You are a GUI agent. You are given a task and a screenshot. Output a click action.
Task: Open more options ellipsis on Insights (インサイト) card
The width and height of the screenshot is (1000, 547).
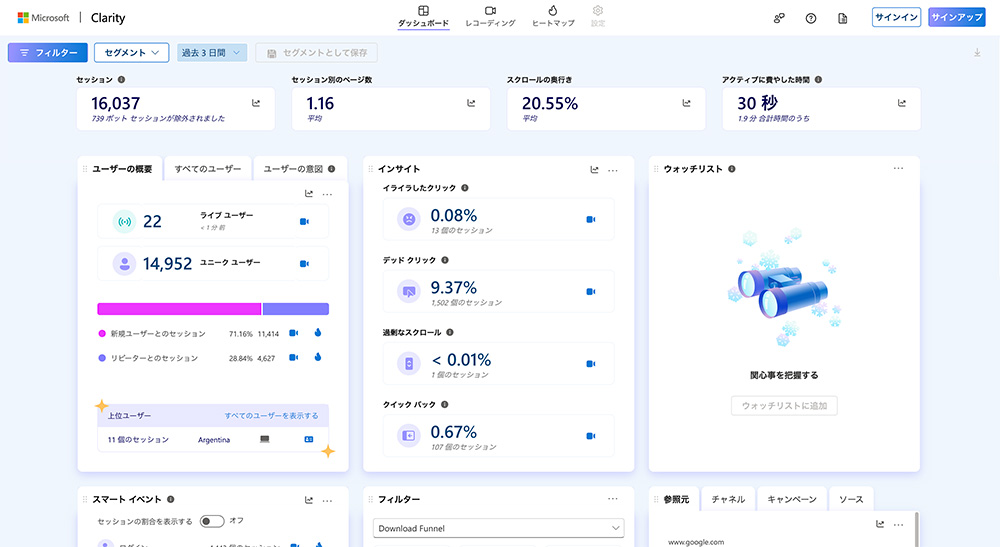click(613, 170)
